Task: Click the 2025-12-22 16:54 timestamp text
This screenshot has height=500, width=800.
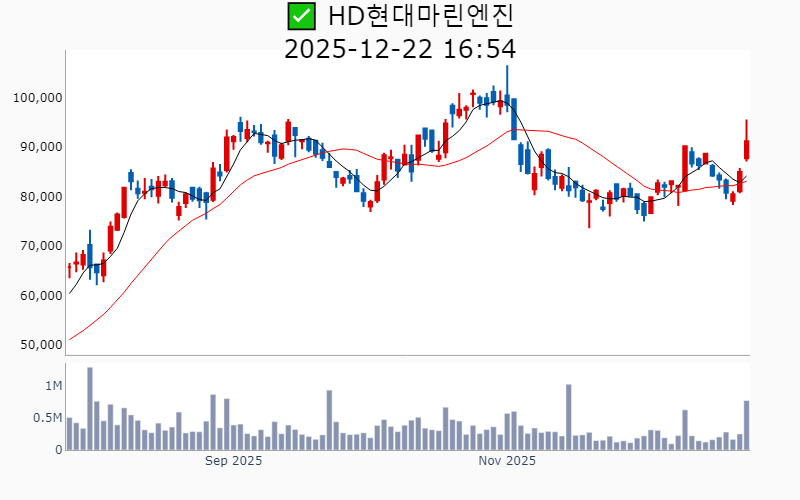Action: [x=400, y=48]
